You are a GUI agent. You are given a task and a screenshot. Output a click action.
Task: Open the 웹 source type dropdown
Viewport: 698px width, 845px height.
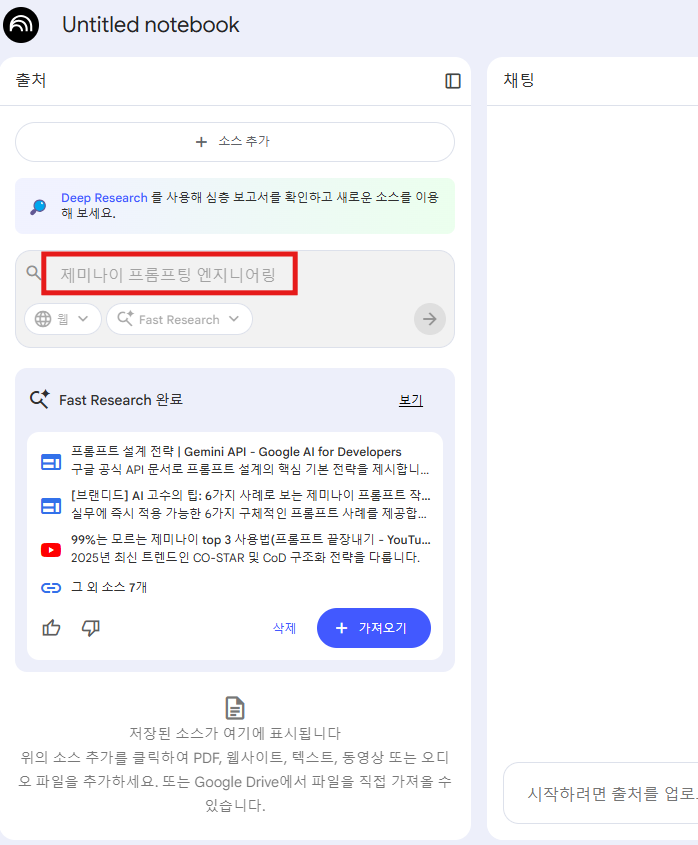[x=63, y=319]
